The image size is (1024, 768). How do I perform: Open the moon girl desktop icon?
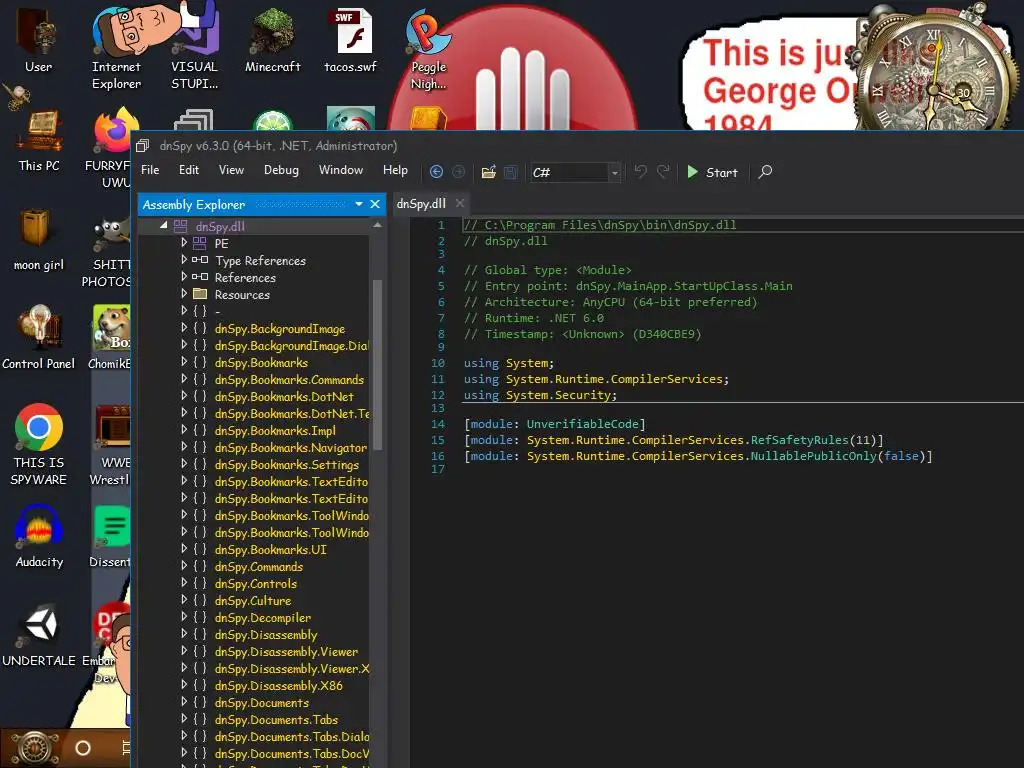[x=38, y=239]
